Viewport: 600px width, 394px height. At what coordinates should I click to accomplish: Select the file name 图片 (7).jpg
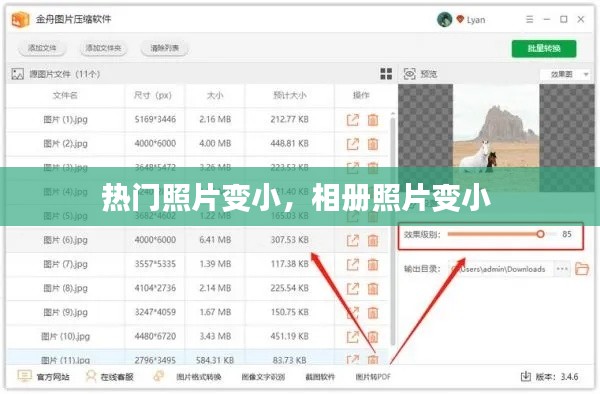(x=65, y=264)
